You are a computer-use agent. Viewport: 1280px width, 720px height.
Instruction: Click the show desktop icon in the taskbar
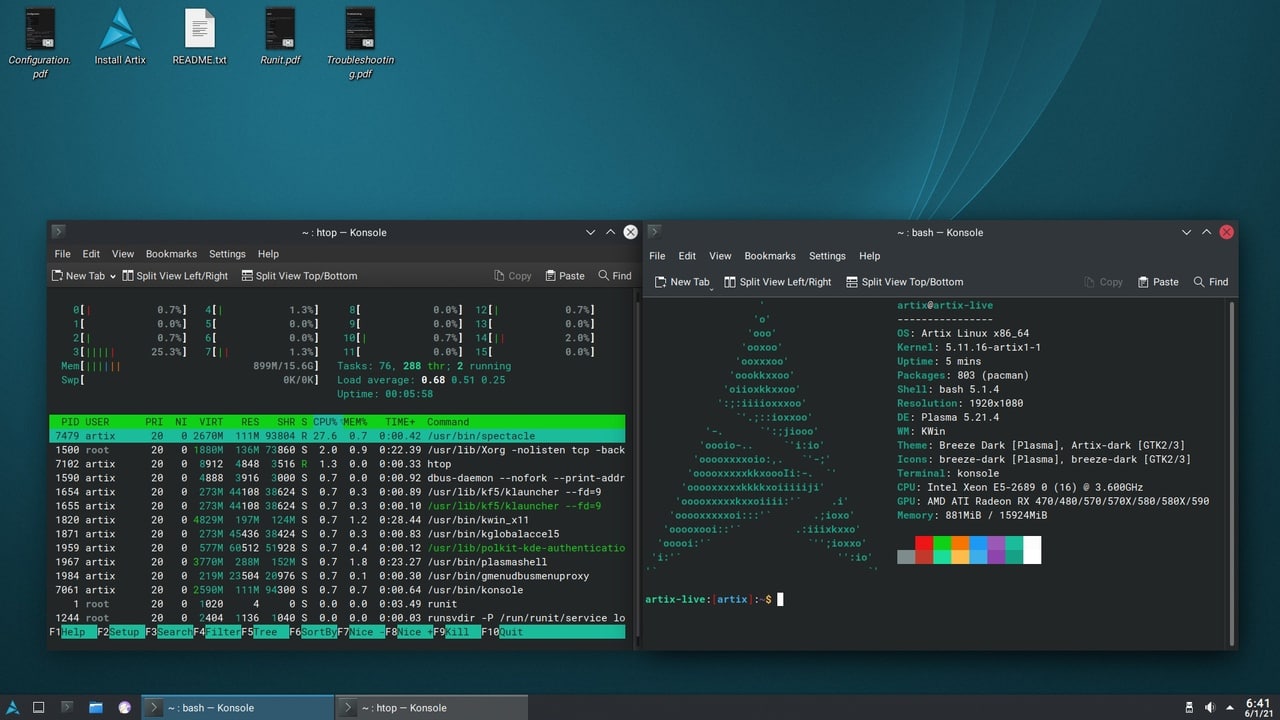point(39,707)
